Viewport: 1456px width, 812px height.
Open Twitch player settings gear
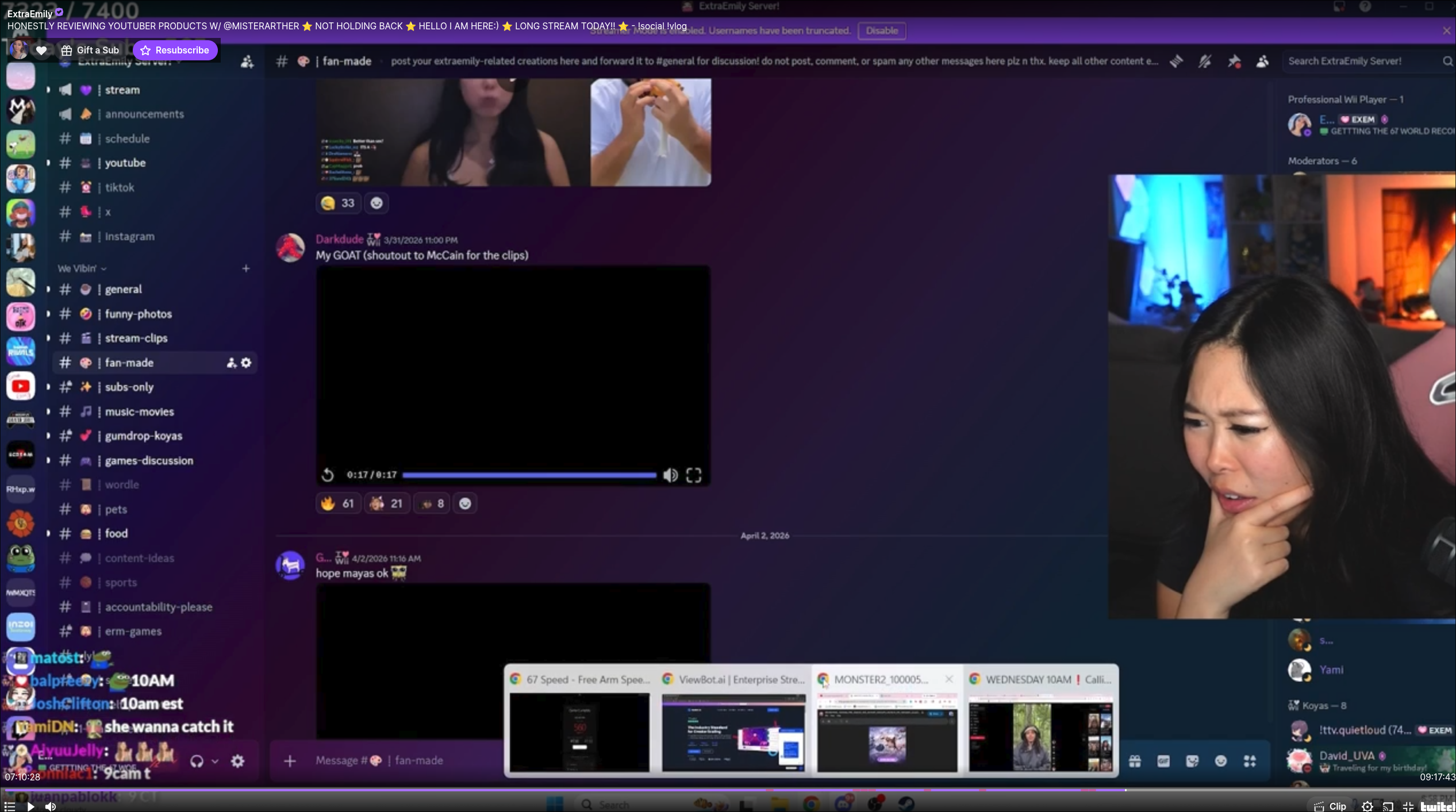pos(1367,806)
